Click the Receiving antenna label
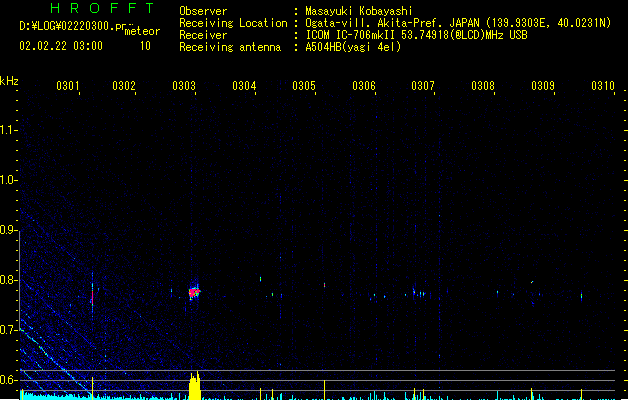This screenshot has height=400, width=629. click(230, 47)
